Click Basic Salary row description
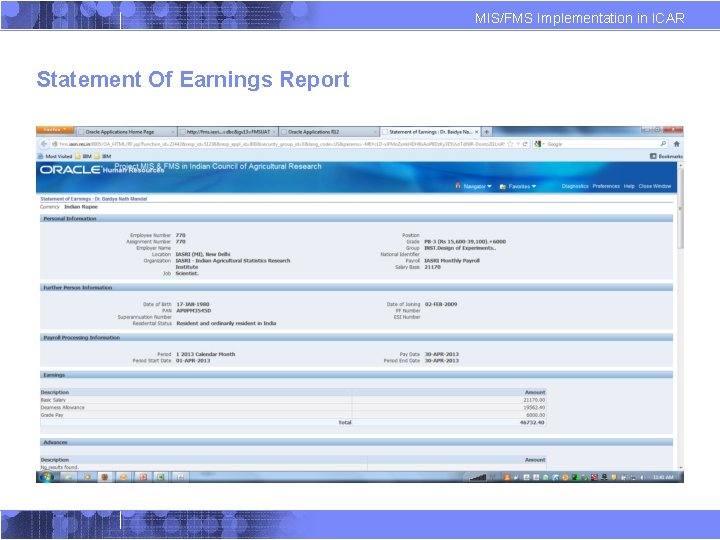 (x=53, y=400)
